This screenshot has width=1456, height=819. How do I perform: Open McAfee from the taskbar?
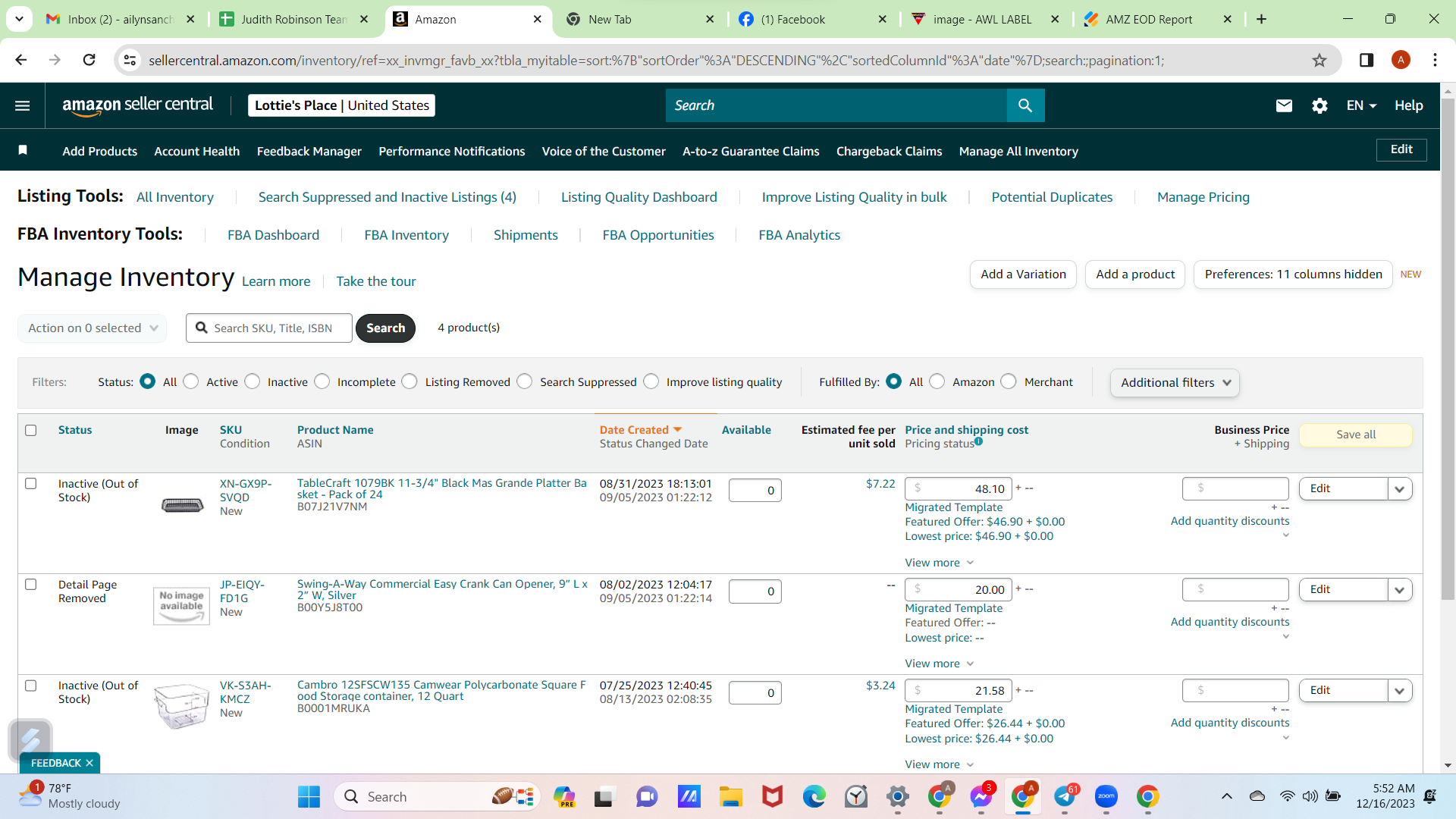772,796
